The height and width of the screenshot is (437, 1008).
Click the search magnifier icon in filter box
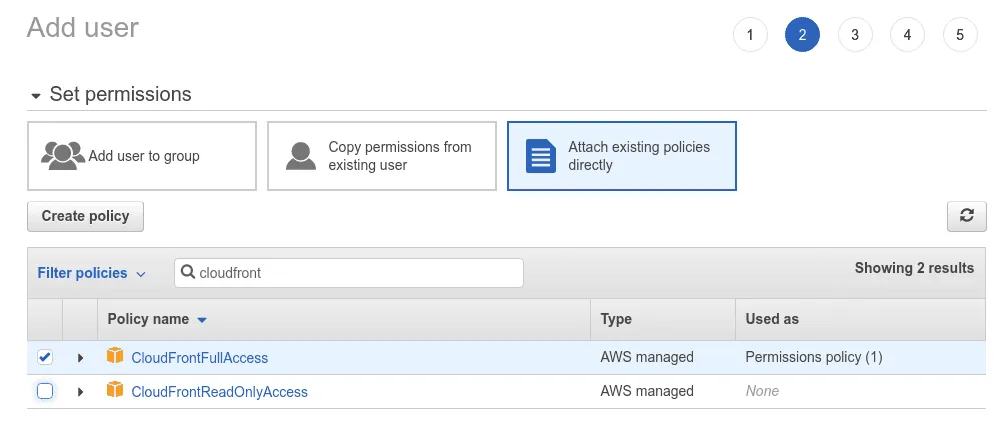(x=188, y=272)
